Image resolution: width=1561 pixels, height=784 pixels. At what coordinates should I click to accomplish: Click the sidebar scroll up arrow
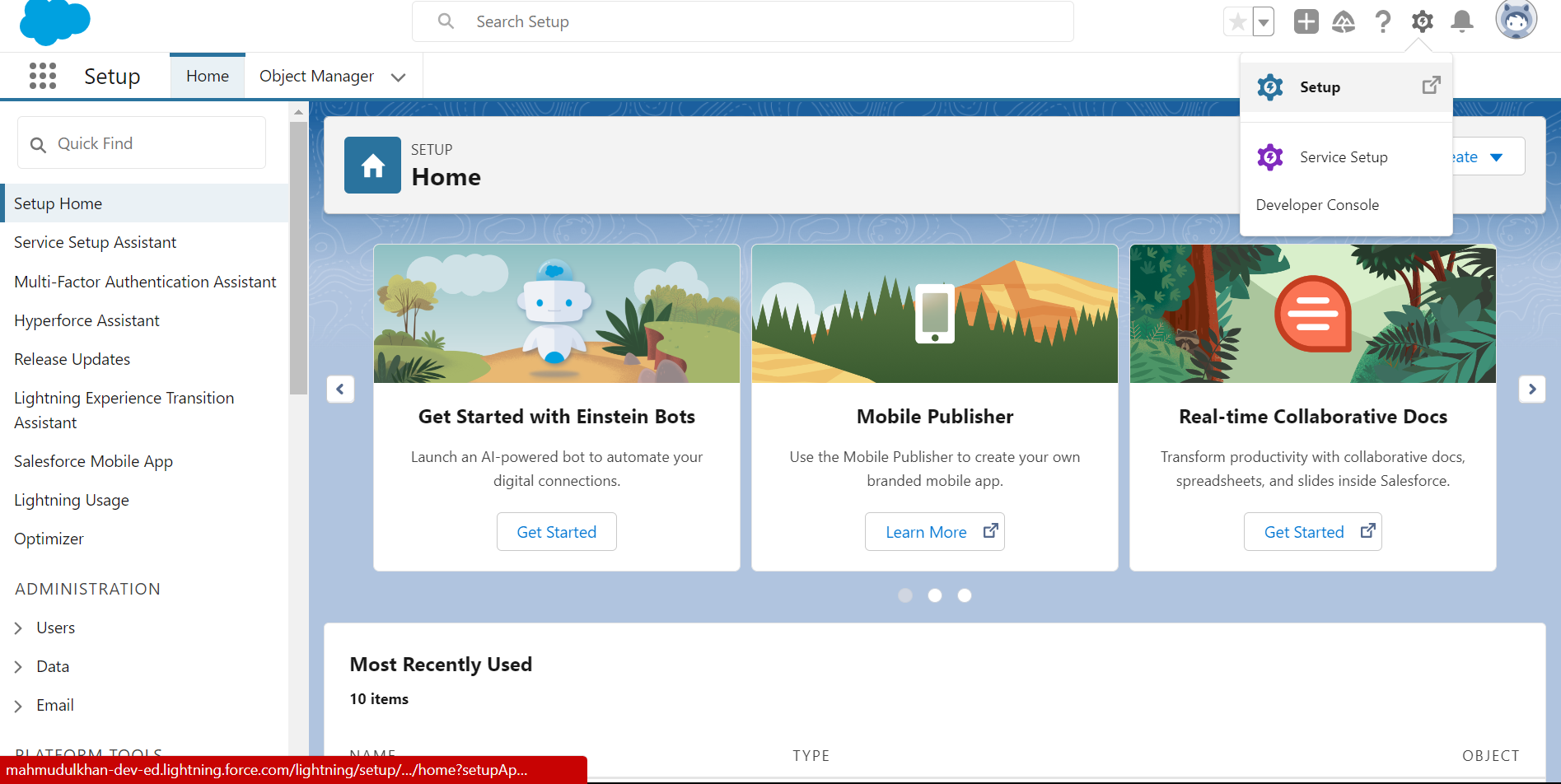pyautogui.click(x=298, y=111)
